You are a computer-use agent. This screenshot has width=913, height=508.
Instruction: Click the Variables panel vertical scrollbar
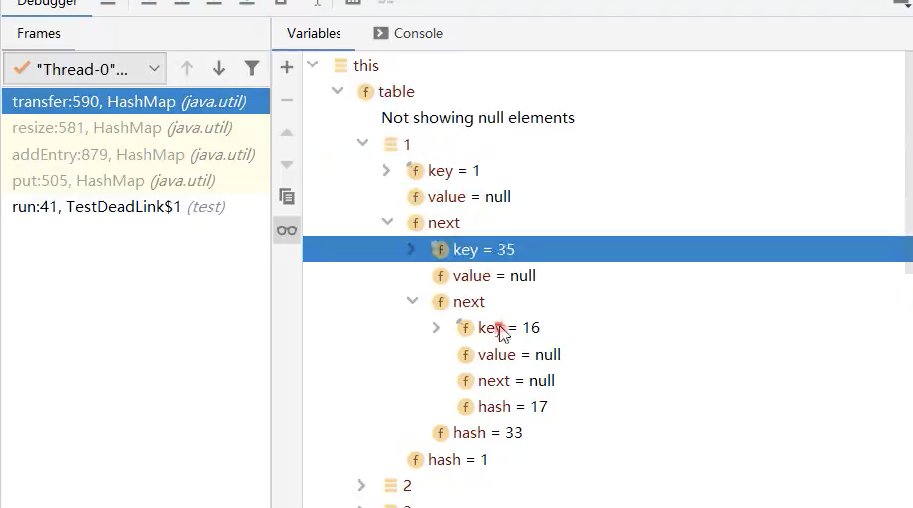[x=909, y=163]
